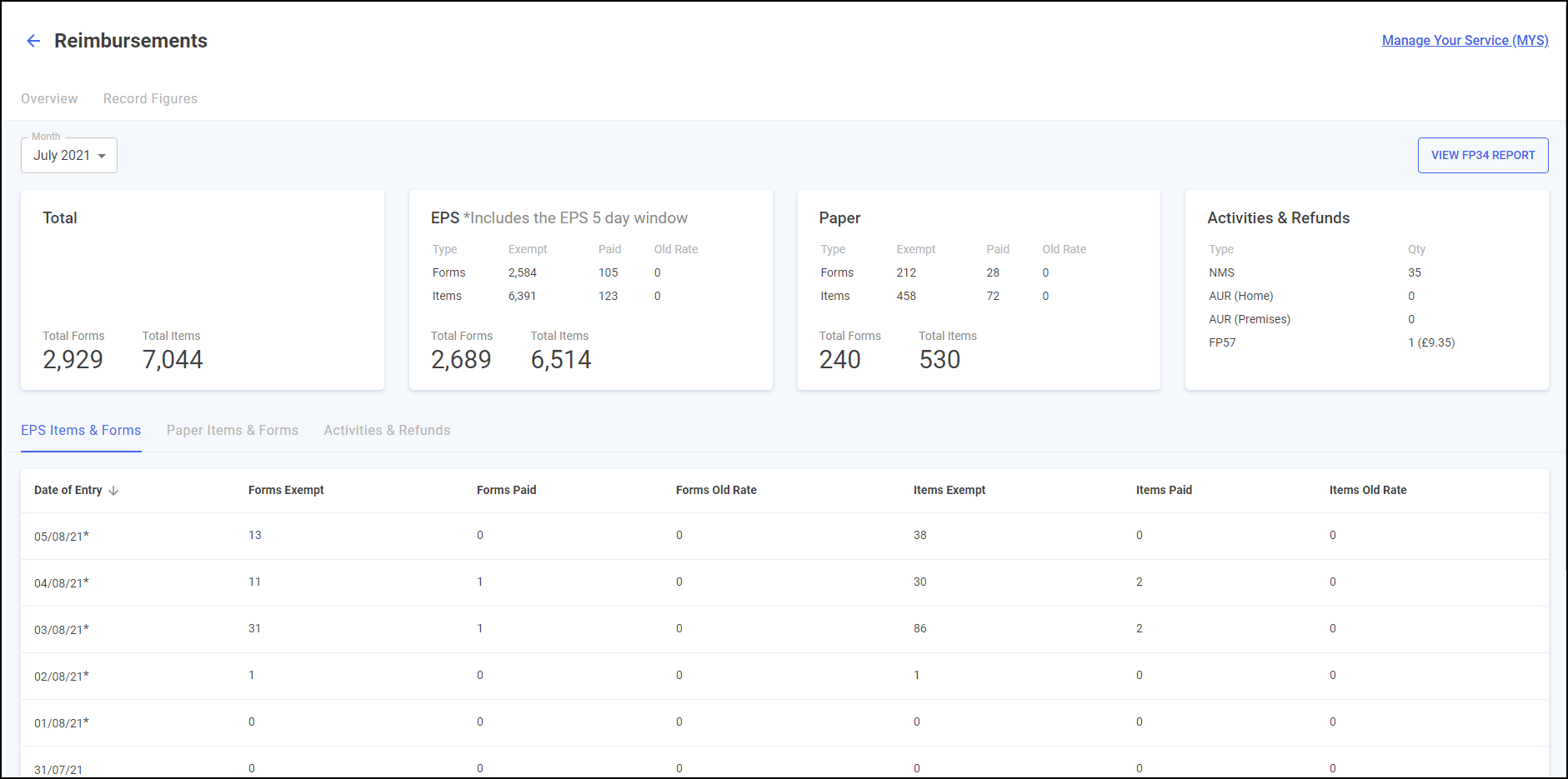The height and width of the screenshot is (779, 1568).
Task: Select the EPS Items & Forms tab
Action: tap(81, 430)
